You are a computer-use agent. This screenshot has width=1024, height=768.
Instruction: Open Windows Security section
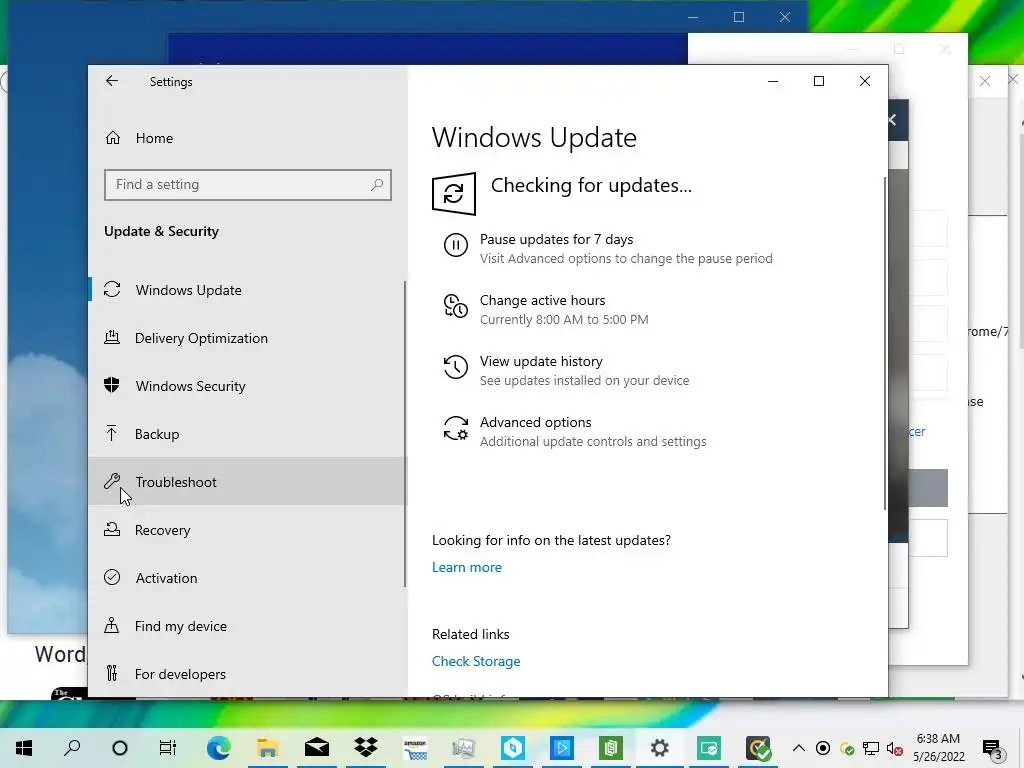(247, 386)
